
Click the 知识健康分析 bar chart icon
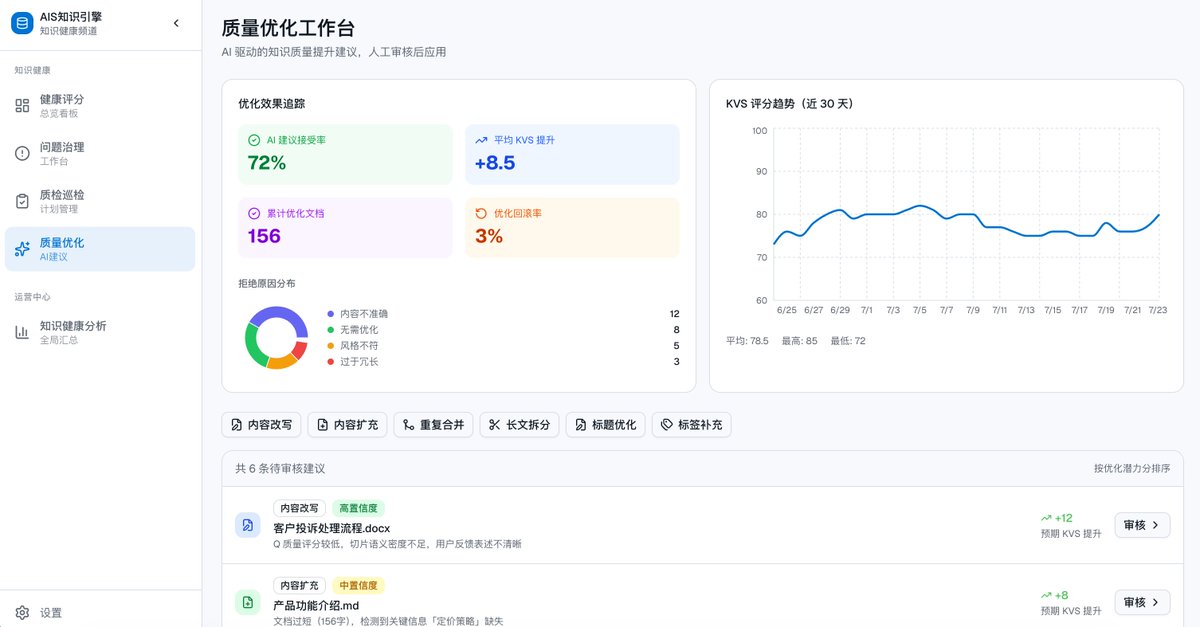(x=22, y=332)
